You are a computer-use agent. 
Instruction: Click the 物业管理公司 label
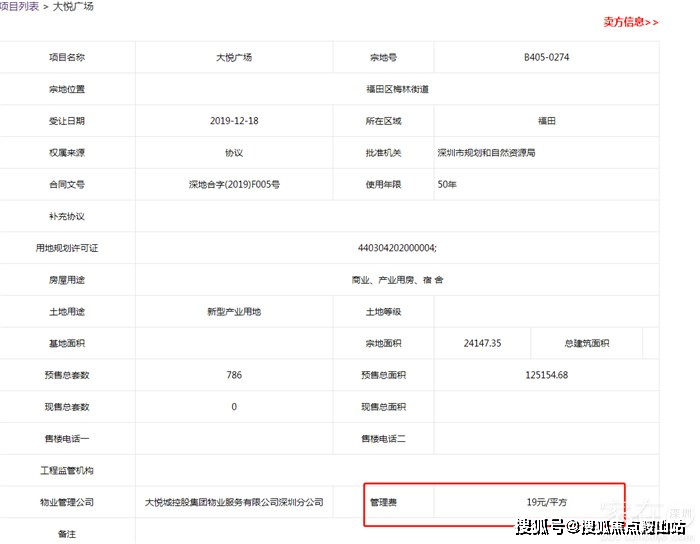tap(67, 502)
